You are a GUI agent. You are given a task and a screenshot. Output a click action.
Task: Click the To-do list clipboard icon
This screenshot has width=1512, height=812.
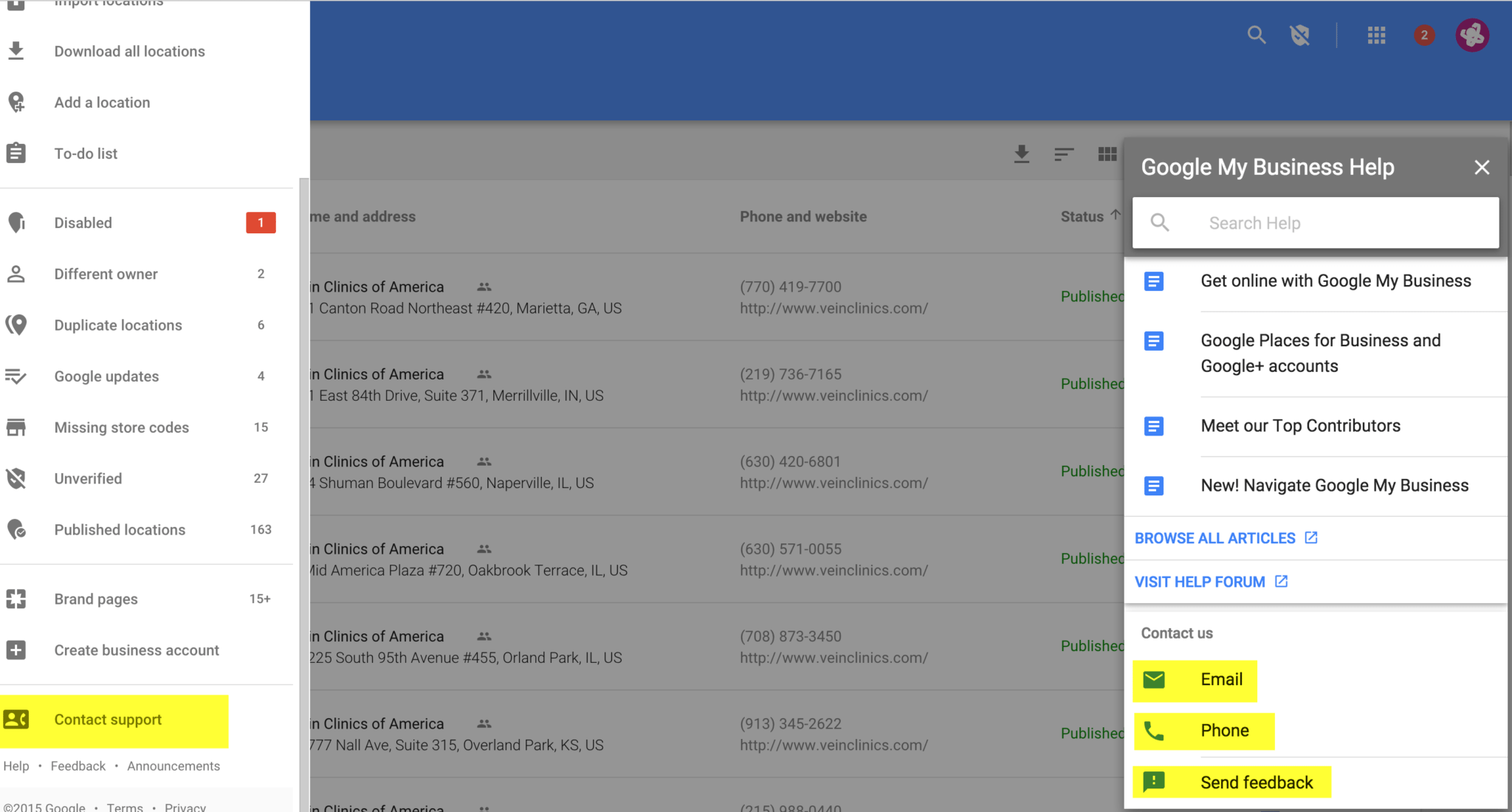16,153
